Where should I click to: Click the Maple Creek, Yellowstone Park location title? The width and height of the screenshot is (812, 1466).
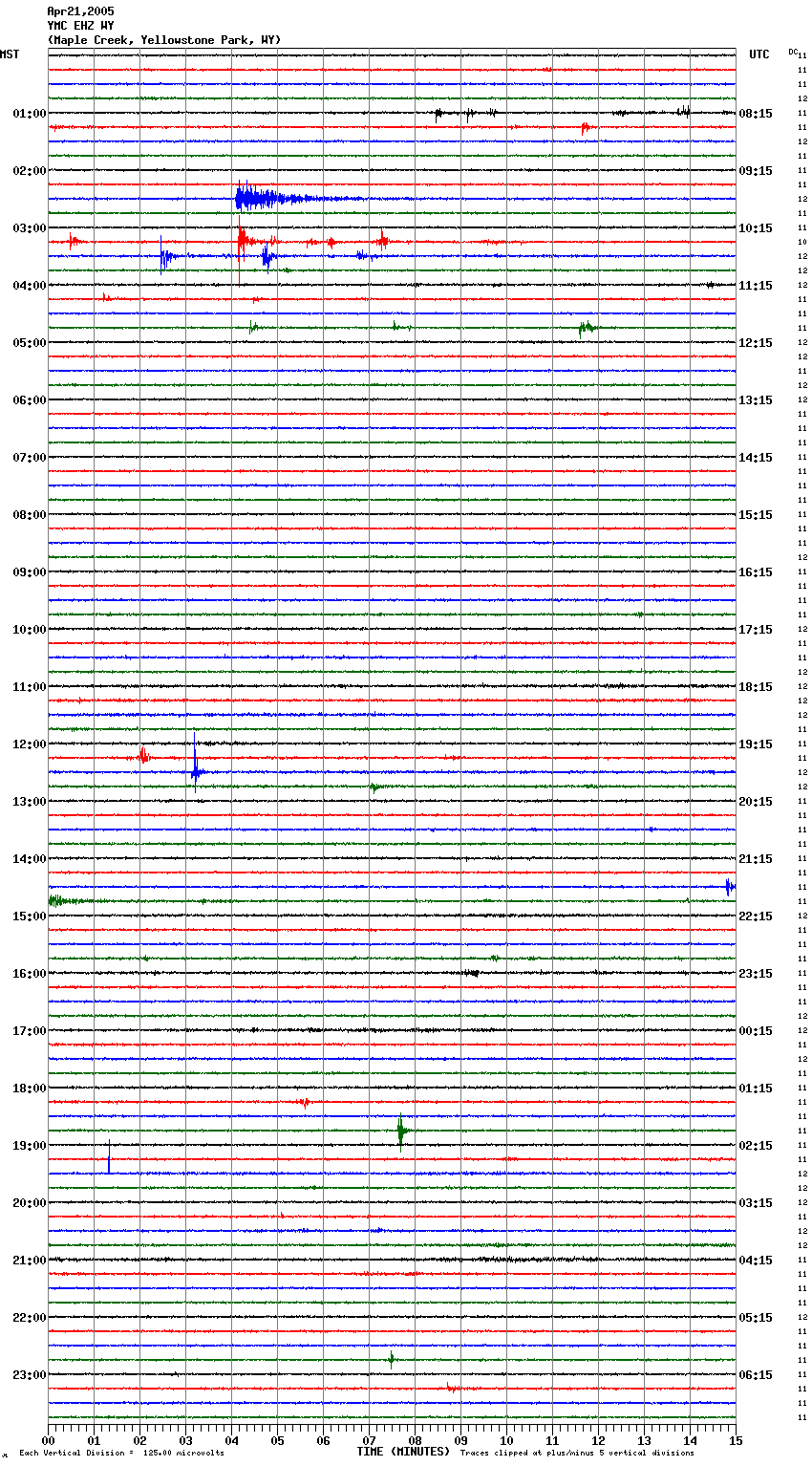tap(164, 40)
